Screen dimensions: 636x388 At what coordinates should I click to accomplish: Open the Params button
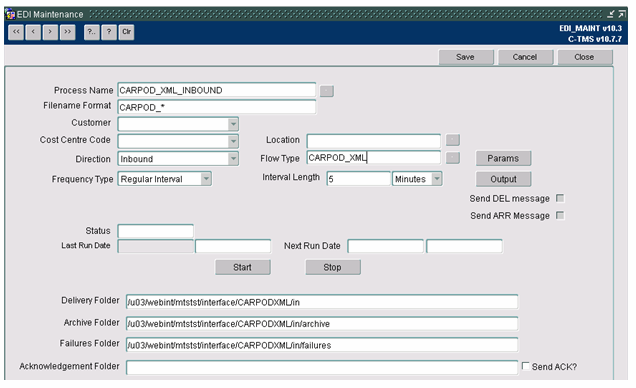[x=503, y=159]
